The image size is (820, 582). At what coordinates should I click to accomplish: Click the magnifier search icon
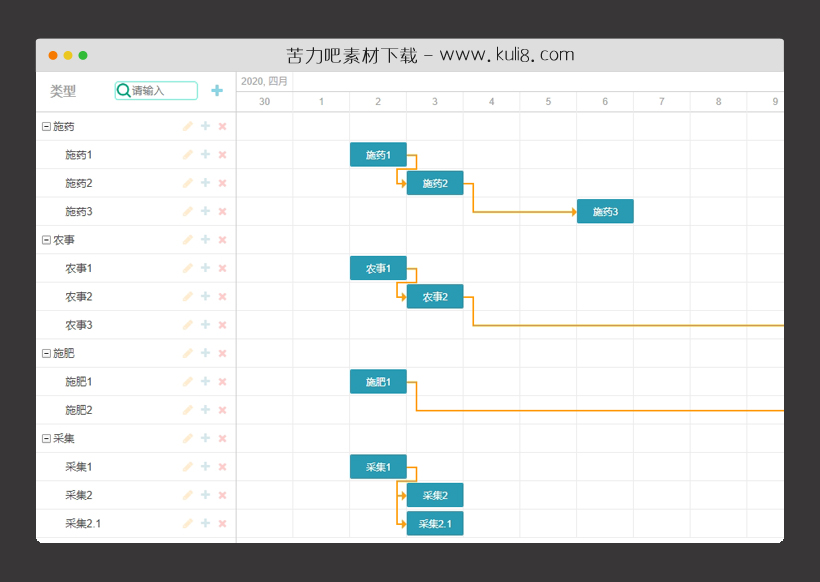point(124,91)
